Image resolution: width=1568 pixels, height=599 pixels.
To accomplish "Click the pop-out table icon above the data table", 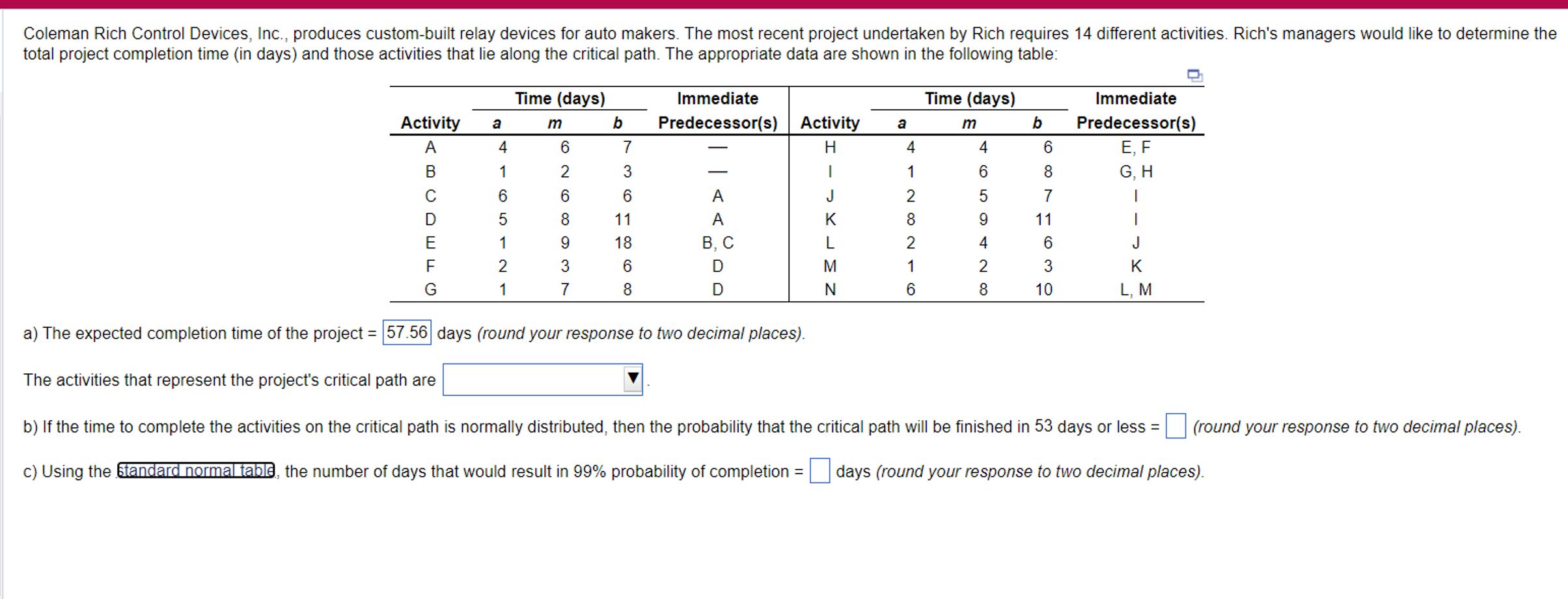I will [x=1195, y=76].
